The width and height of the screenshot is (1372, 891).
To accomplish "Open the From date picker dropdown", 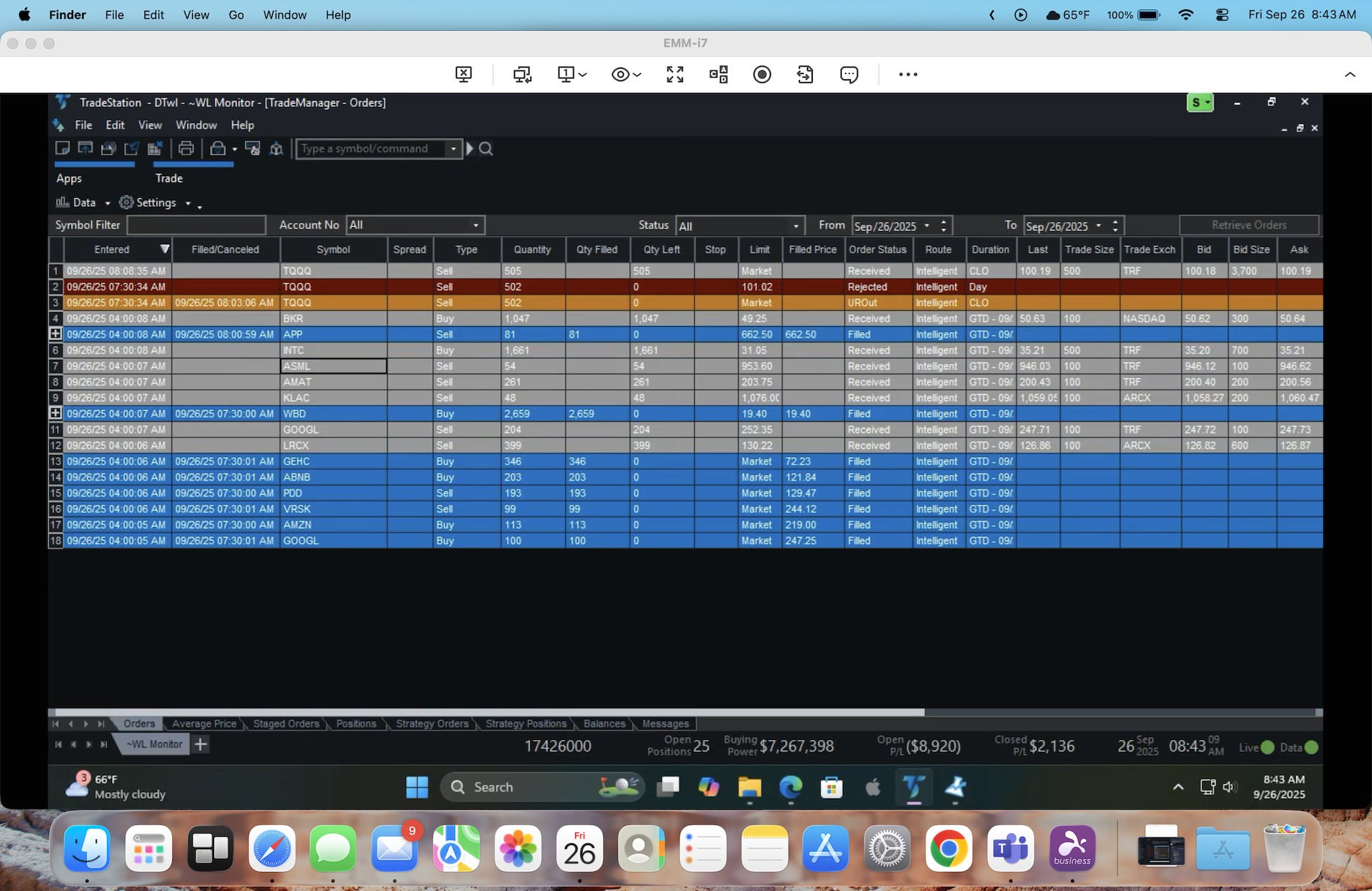I will [x=926, y=226].
